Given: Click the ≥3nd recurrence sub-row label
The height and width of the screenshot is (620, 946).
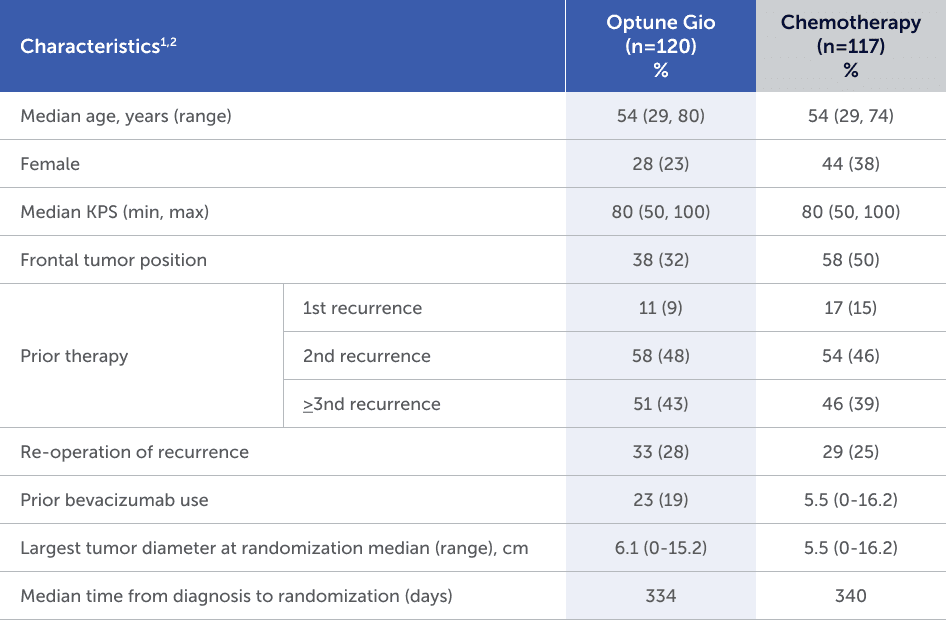Looking at the screenshot, I should click(371, 404).
